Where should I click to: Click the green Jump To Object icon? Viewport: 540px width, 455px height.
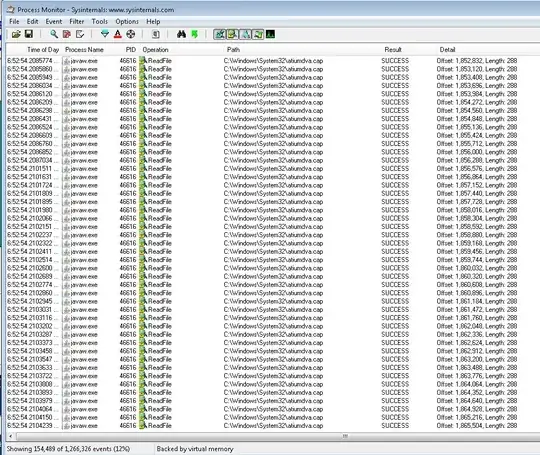(195, 34)
